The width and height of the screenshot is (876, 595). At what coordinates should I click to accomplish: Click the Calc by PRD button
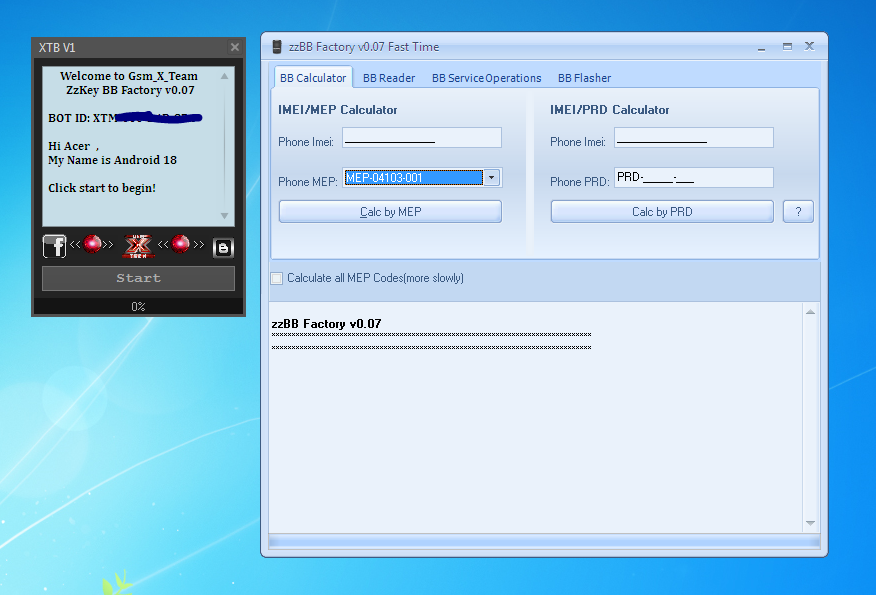[661, 211]
